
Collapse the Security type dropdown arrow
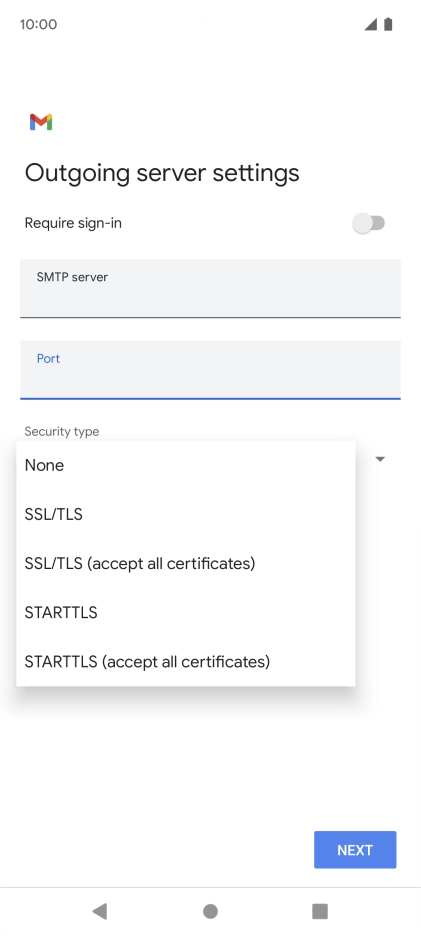coord(380,459)
